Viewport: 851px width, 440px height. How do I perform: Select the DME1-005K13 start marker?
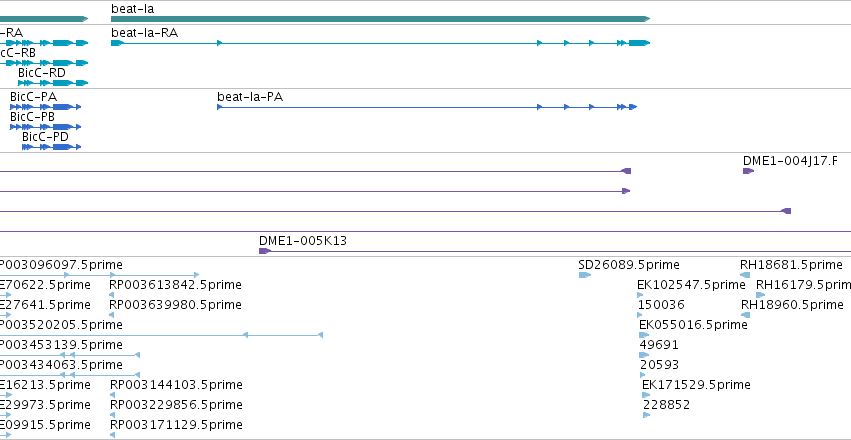pos(265,251)
